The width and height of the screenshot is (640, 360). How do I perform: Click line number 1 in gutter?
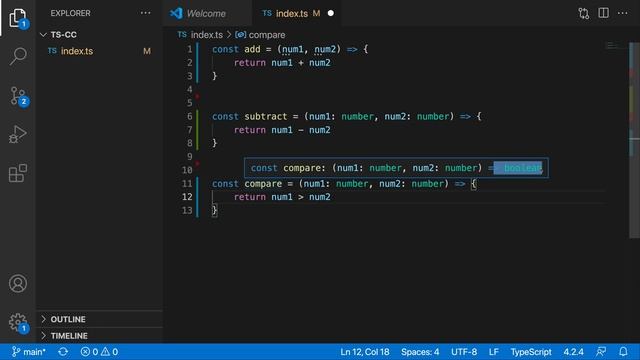coord(189,49)
